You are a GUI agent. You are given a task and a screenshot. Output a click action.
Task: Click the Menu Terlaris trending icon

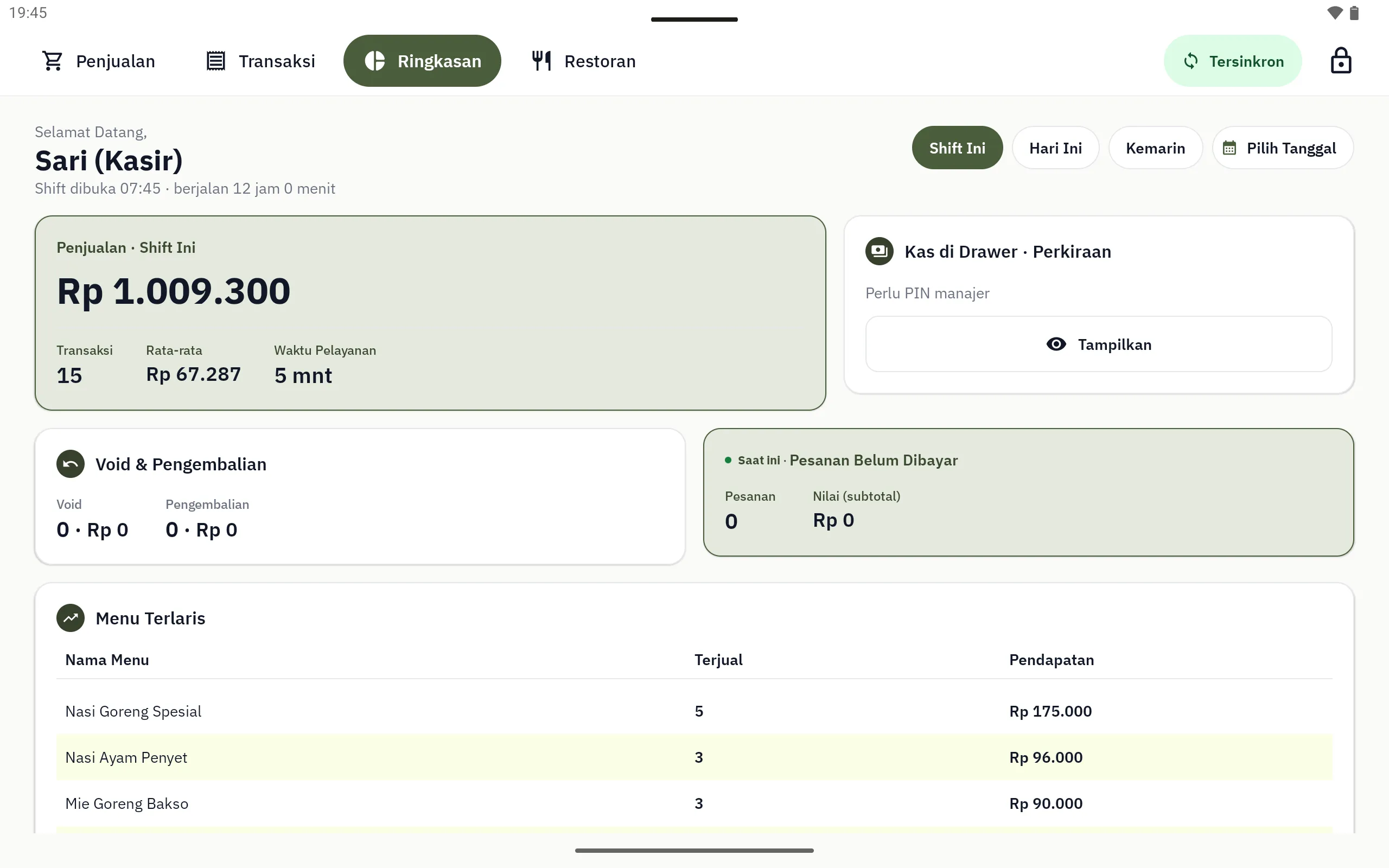click(71, 618)
